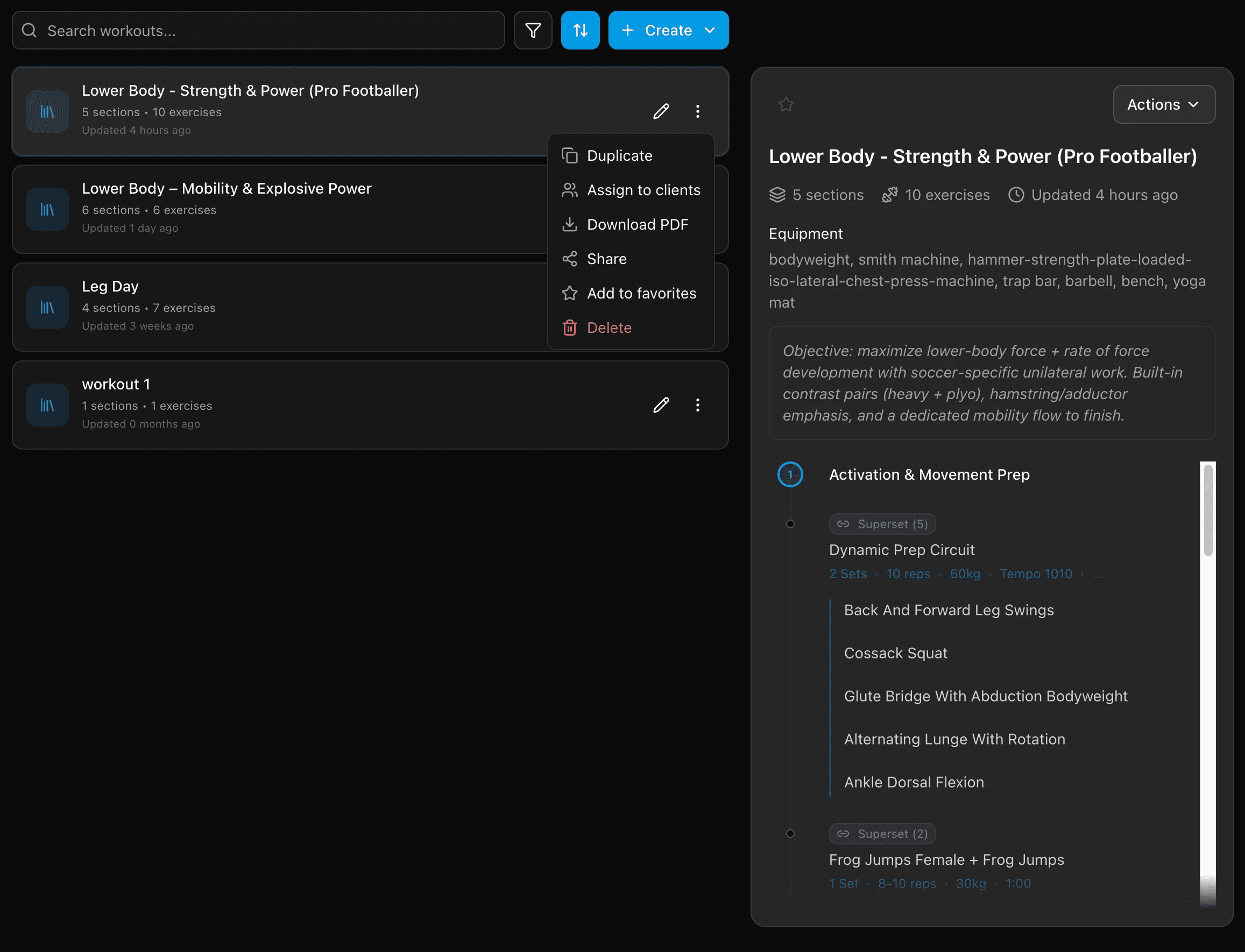Choose "Delete" in the context menu
The height and width of the screenshot is (952, 1245).
click(x=609, y=328)
